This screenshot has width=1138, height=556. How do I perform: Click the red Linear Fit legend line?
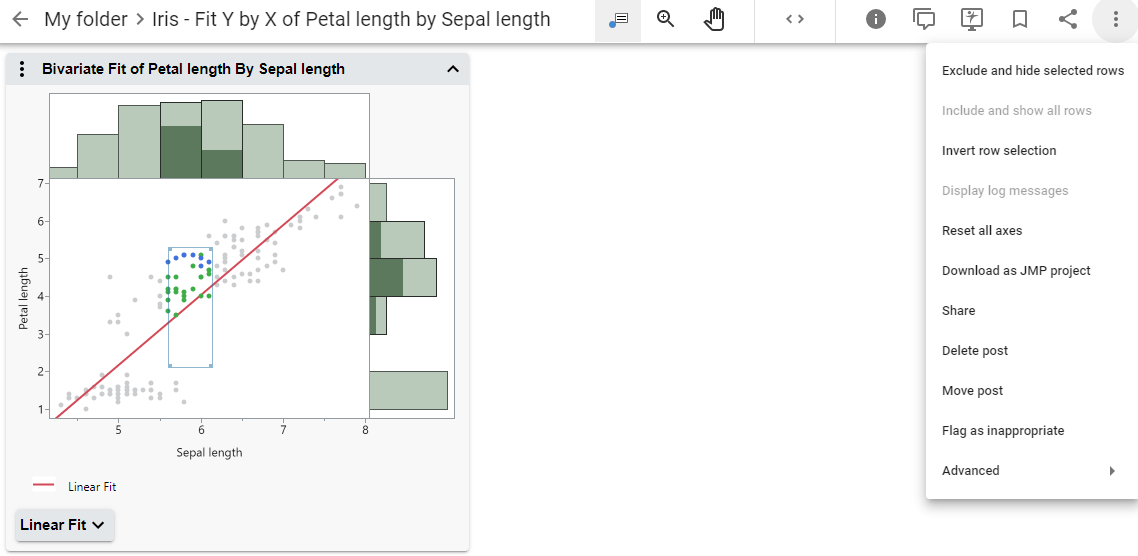point(44,486)
